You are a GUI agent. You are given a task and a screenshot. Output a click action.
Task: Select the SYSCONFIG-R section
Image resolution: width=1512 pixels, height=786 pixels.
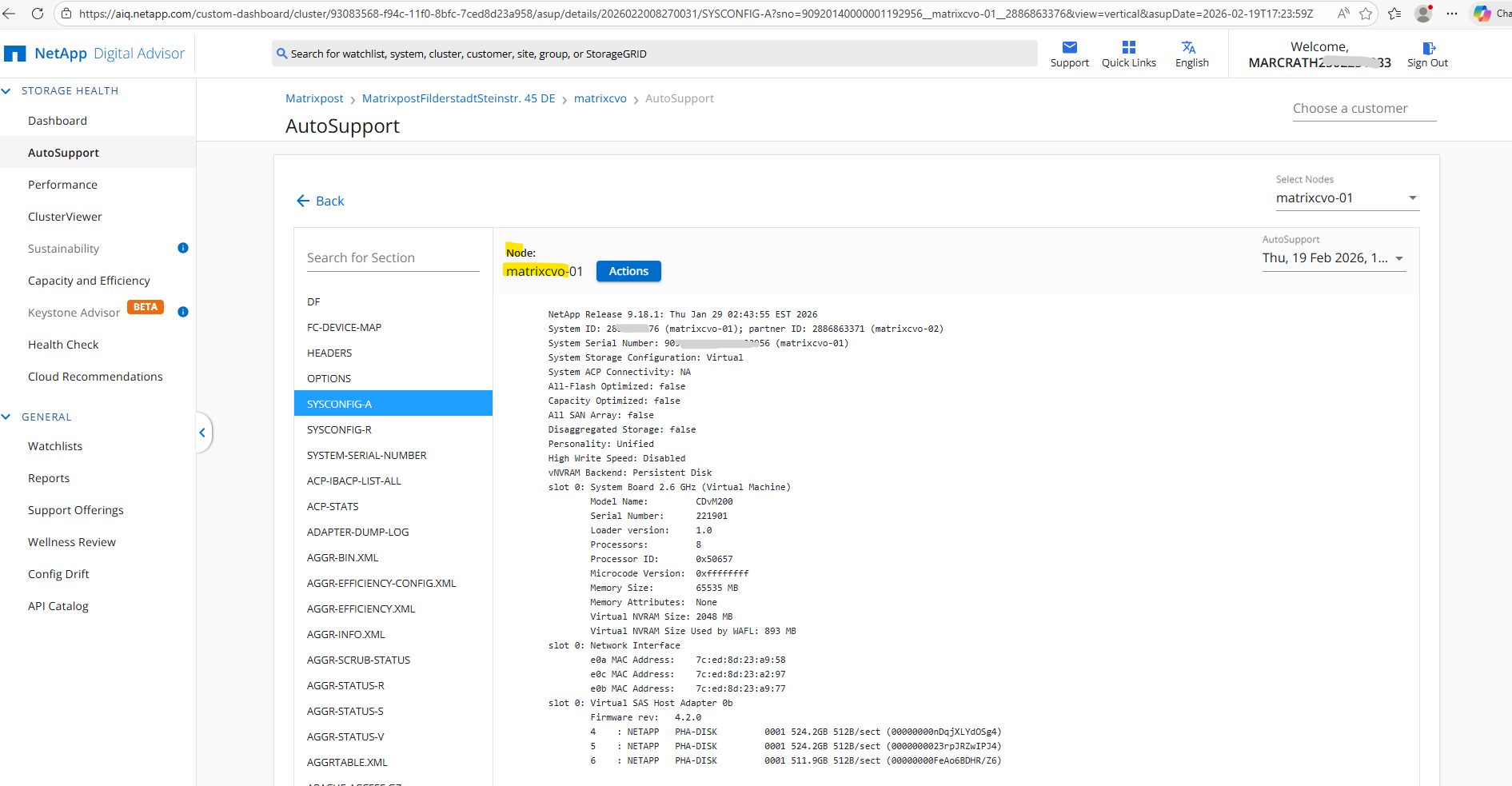(x=339, y=429)
